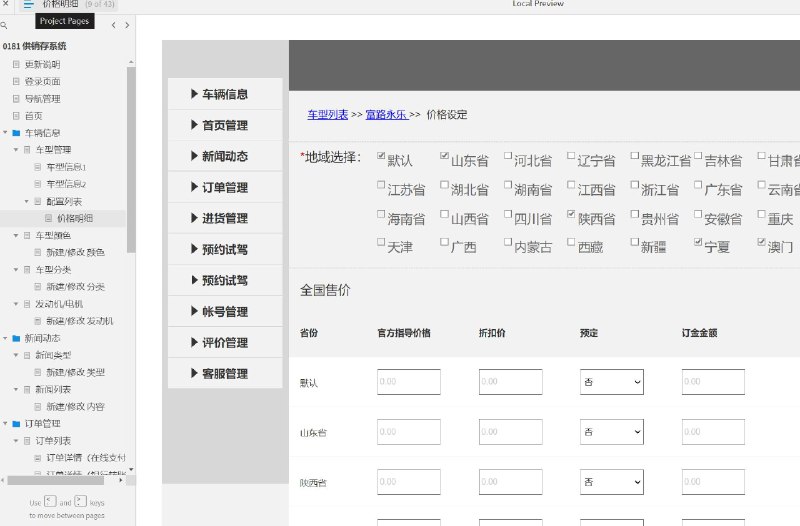Open 客服管理 navigation menu
This screenshot has width=800, height=526.
[224, 373]
